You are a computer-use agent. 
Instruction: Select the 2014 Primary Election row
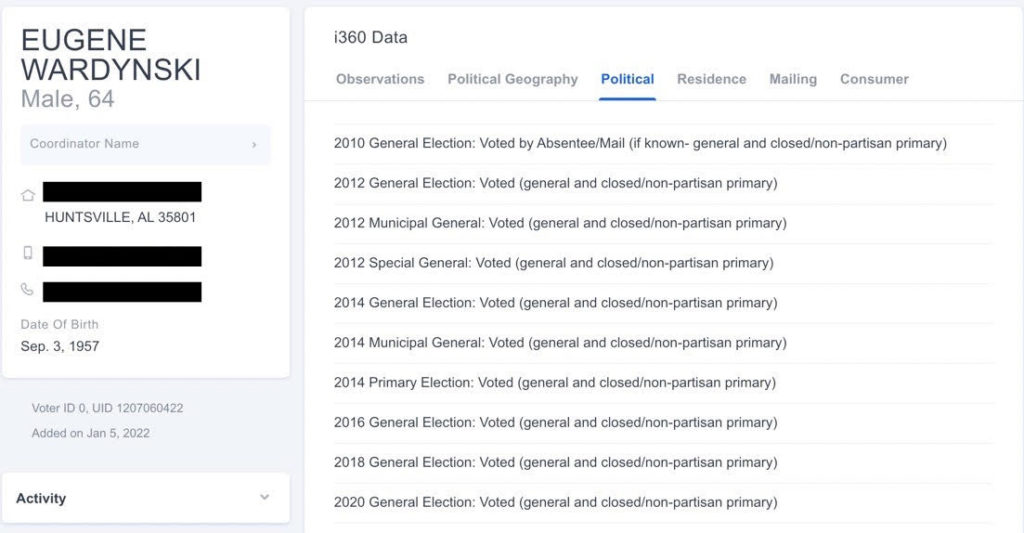[554, 382]
